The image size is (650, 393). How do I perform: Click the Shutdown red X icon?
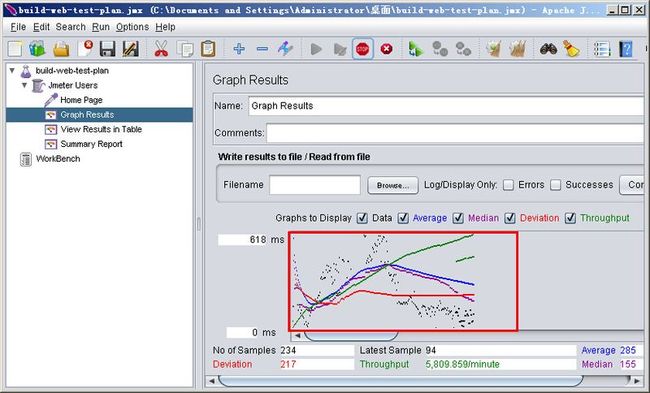[x=386, y=49]
